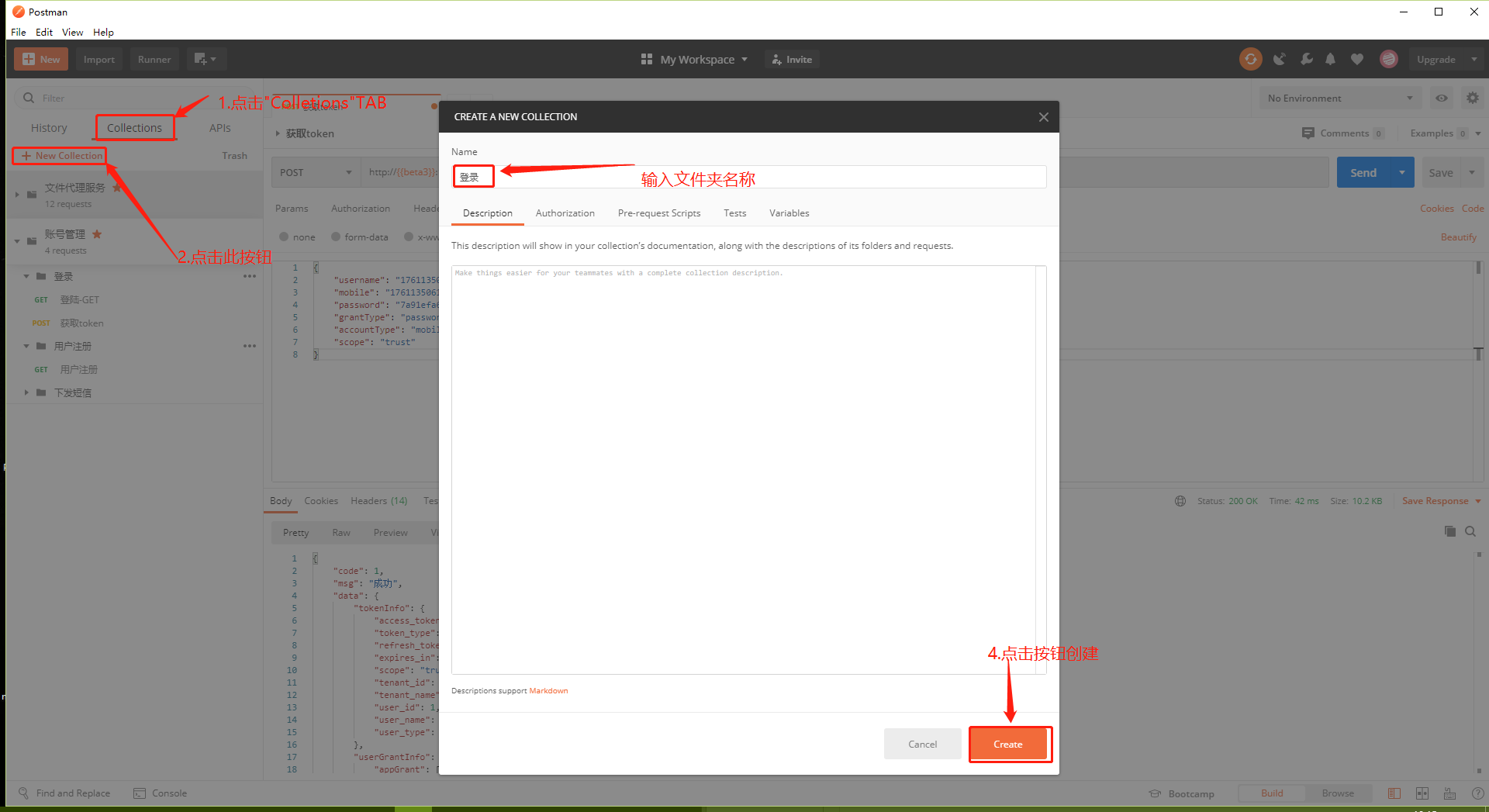1489x812 pixels.
Task: Click the Markdown link
Action: click(x=548, y=690)
